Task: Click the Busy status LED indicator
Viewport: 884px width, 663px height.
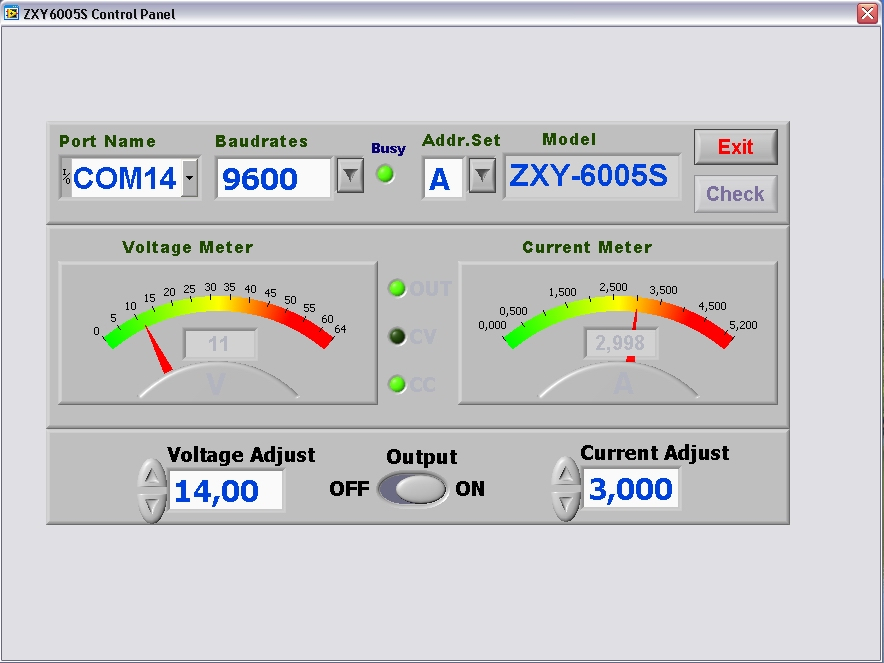Action: point(385,174)
